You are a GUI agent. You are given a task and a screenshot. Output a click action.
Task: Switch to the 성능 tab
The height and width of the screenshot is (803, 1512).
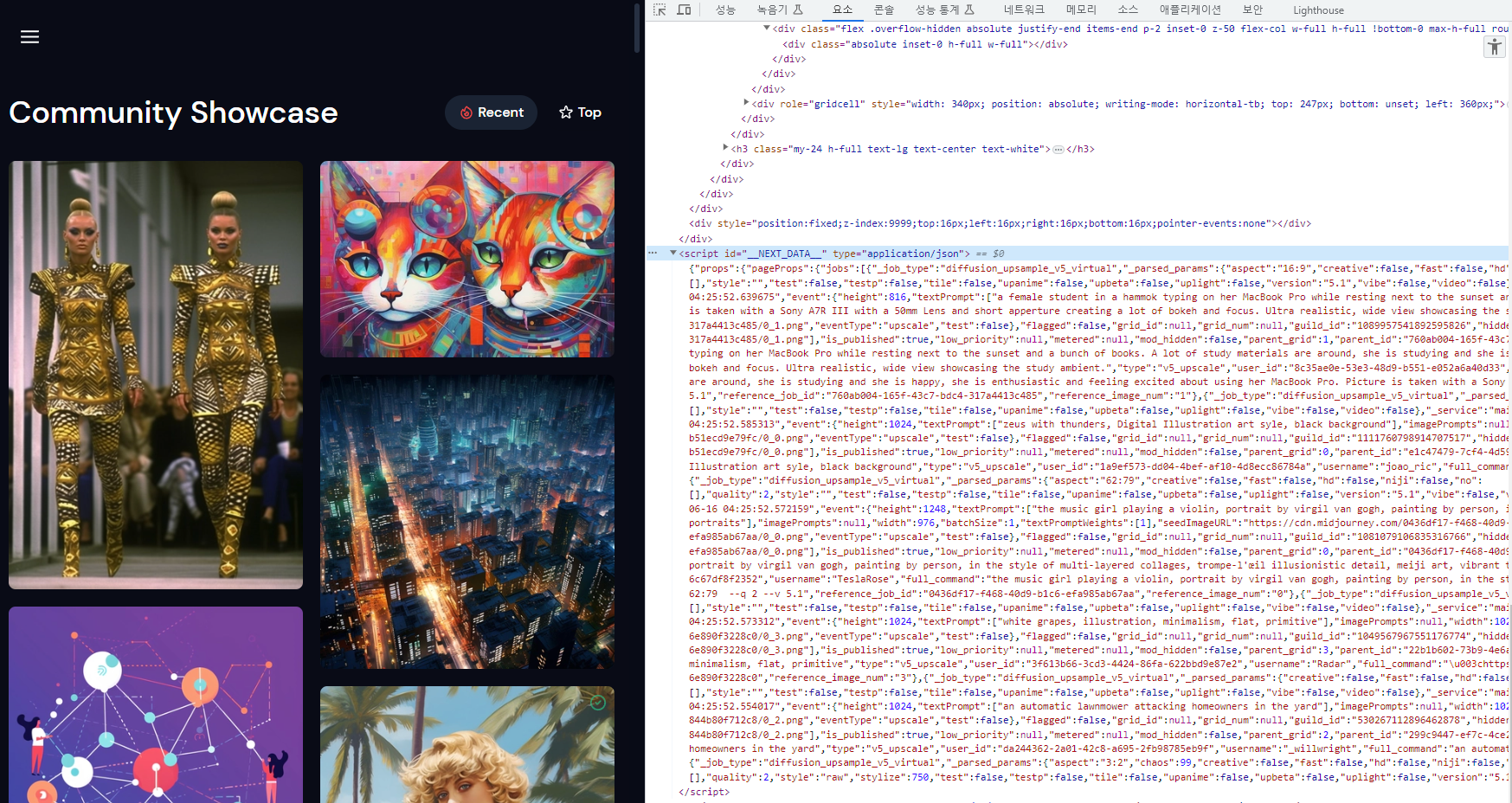pyautogui.click(x=725, y=10)
